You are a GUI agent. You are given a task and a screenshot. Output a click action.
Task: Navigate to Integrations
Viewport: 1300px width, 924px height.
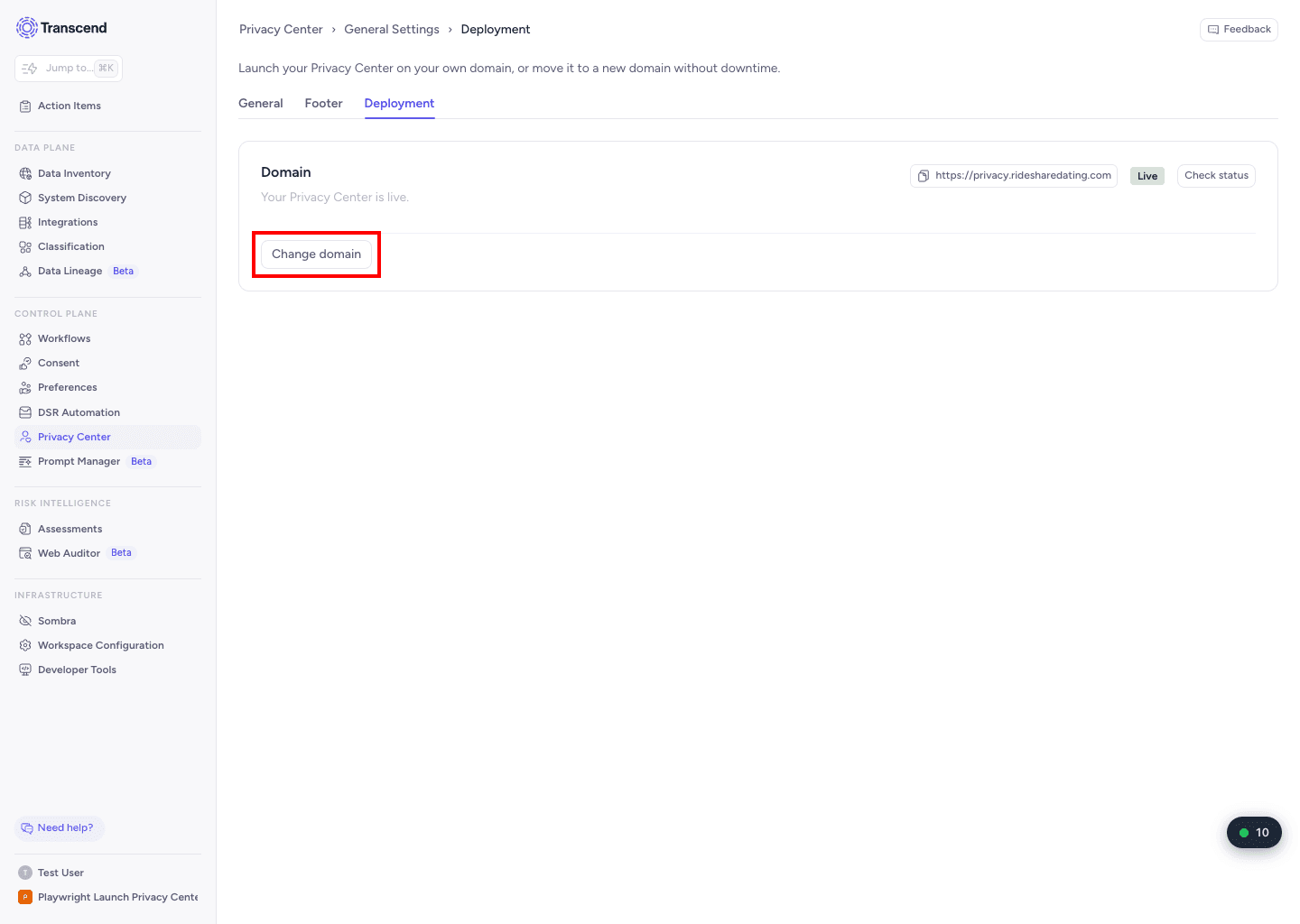click(107, 222)
